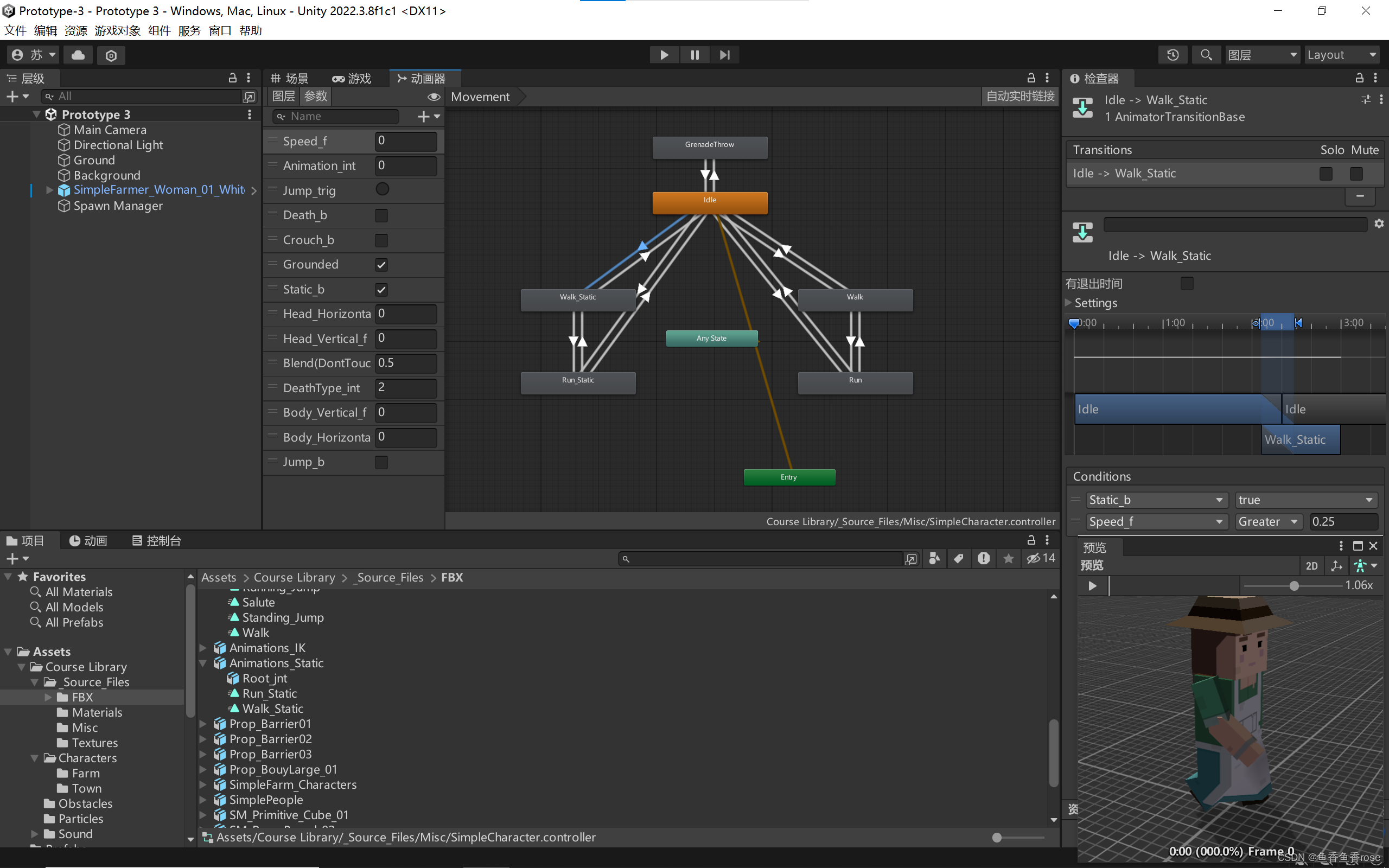The image size is (1389, 868).
Task: Open the Greater comparison dropdown
Action: (x=1267, y=522)
